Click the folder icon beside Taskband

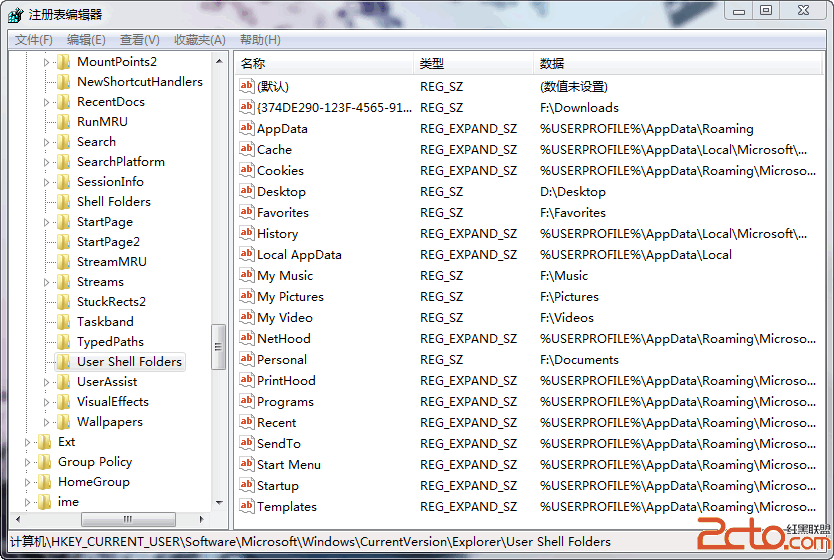coord(64,322)
